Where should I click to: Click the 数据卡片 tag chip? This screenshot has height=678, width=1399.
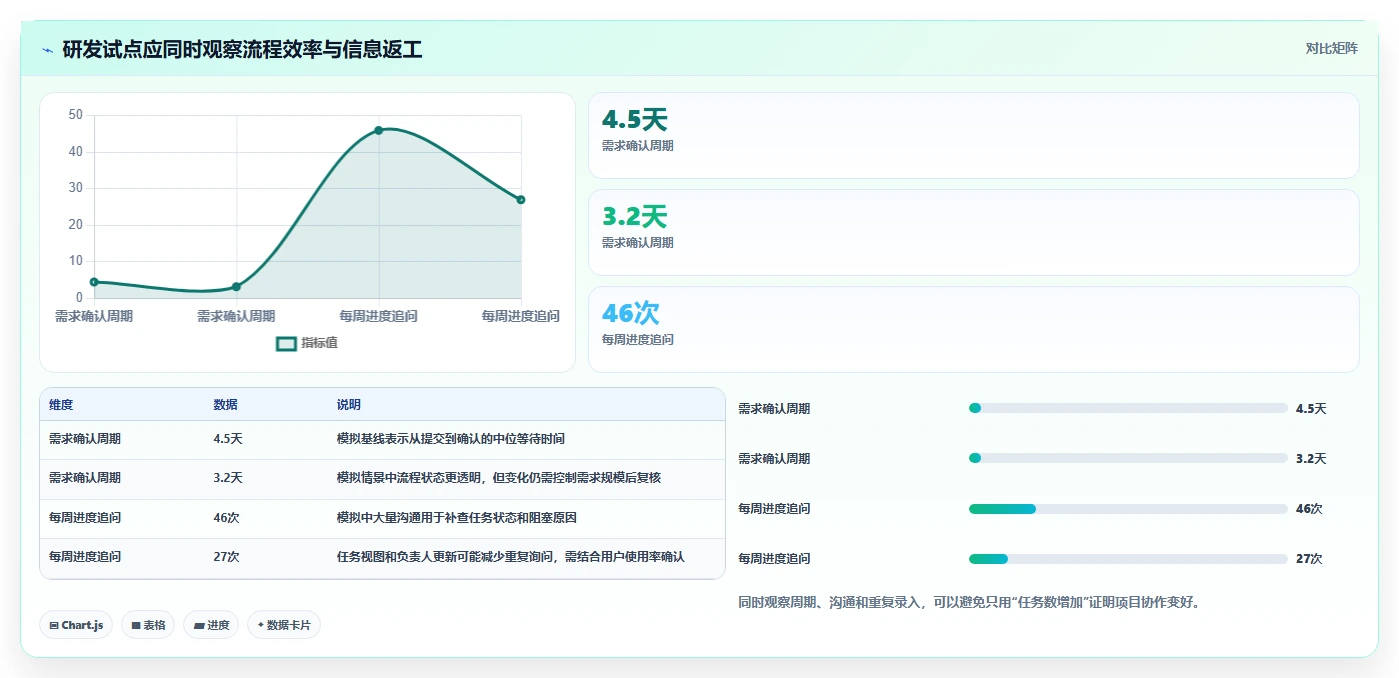click(284, 625)
